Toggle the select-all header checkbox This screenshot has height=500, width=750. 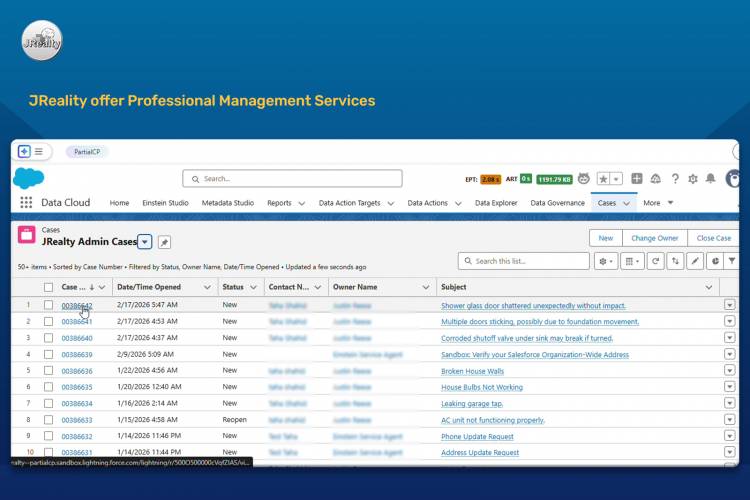click(48, 287)
